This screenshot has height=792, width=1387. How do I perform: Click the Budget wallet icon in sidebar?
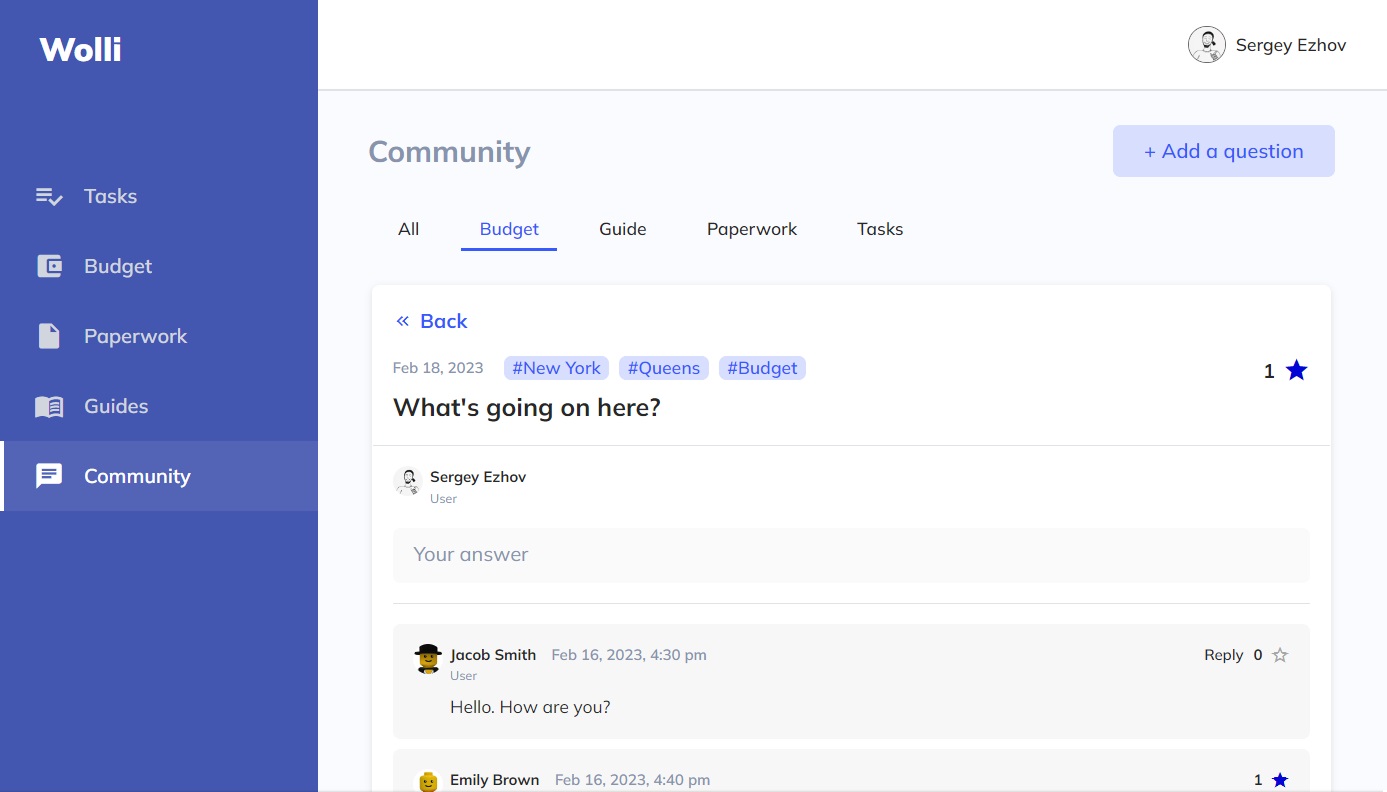(x=49, y=266)
